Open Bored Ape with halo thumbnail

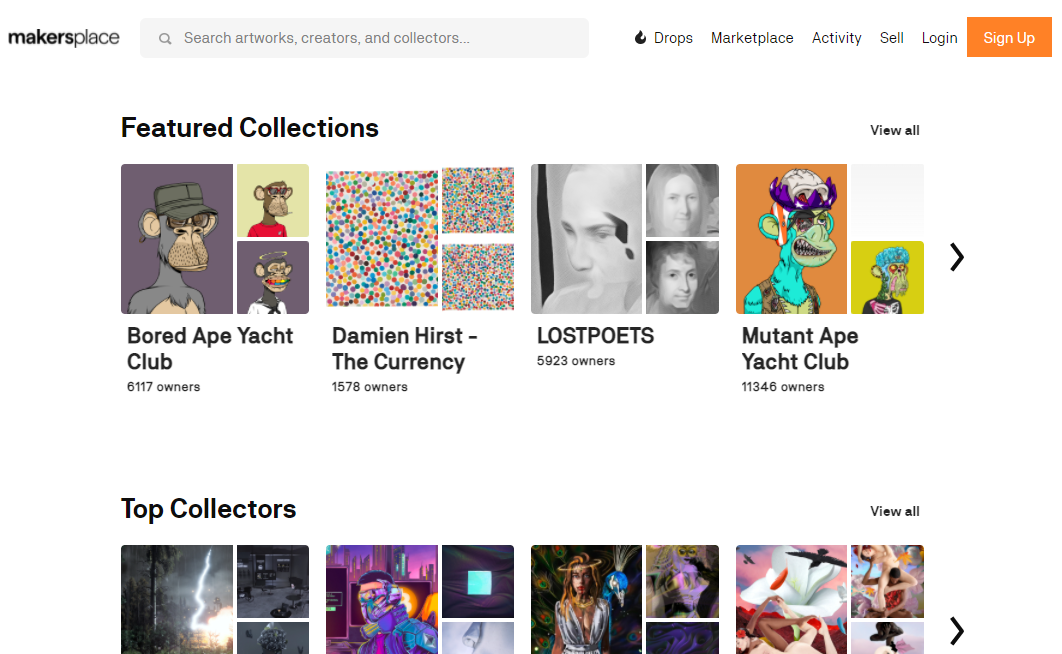[x=273, y=278]
